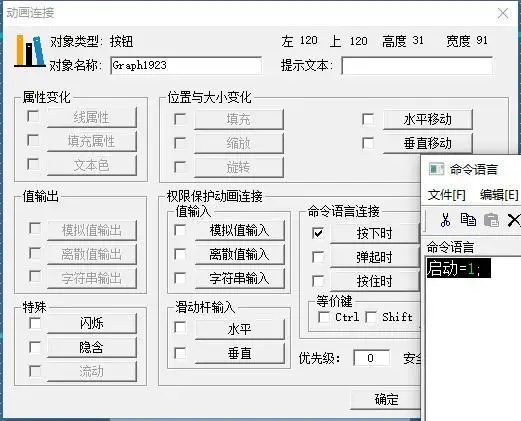Screen dimensions: 521x421
Task: Check the 隐含 checkbox
Action: (x=35, y=347)
